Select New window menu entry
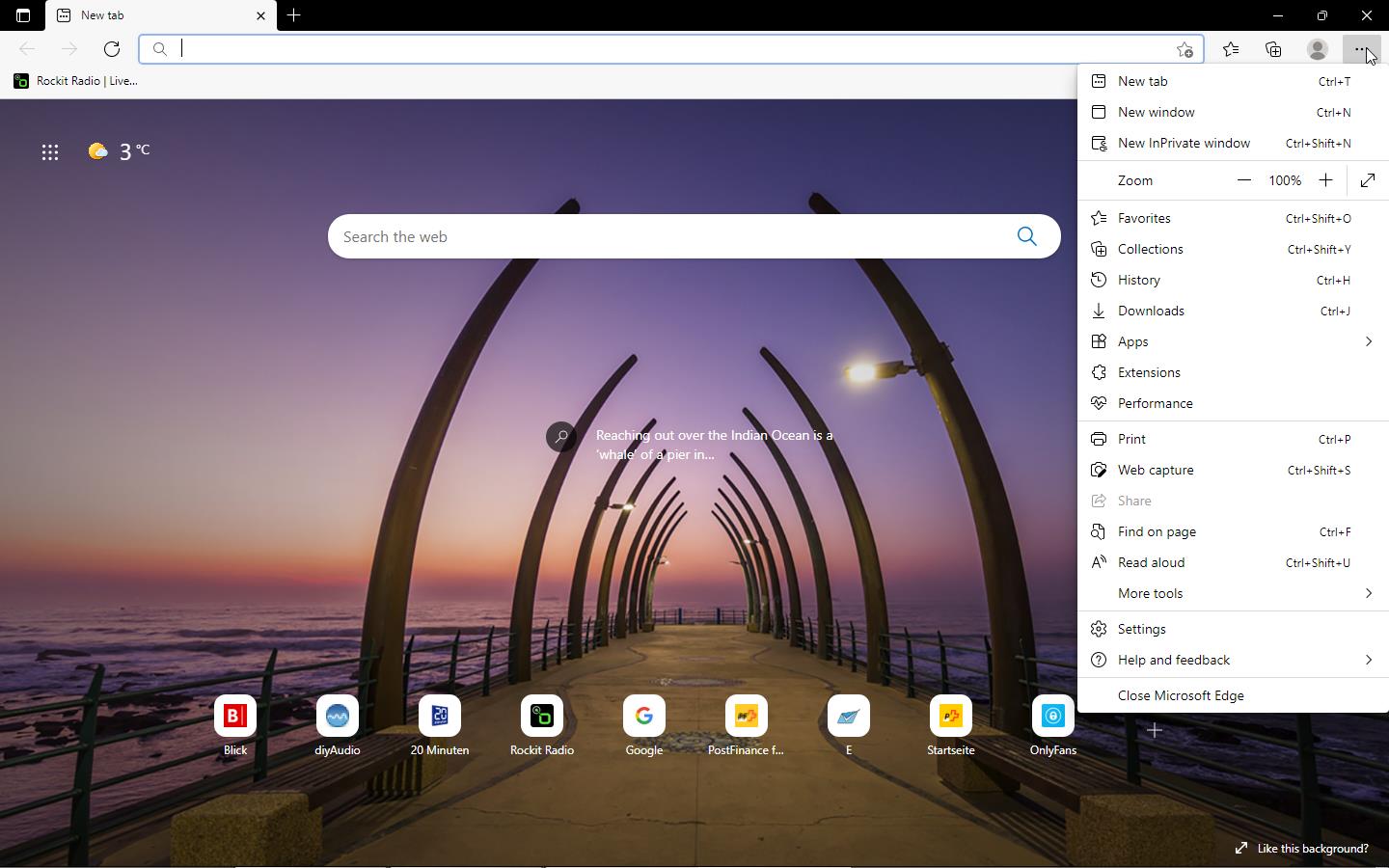 click(x=1233, y=112)
